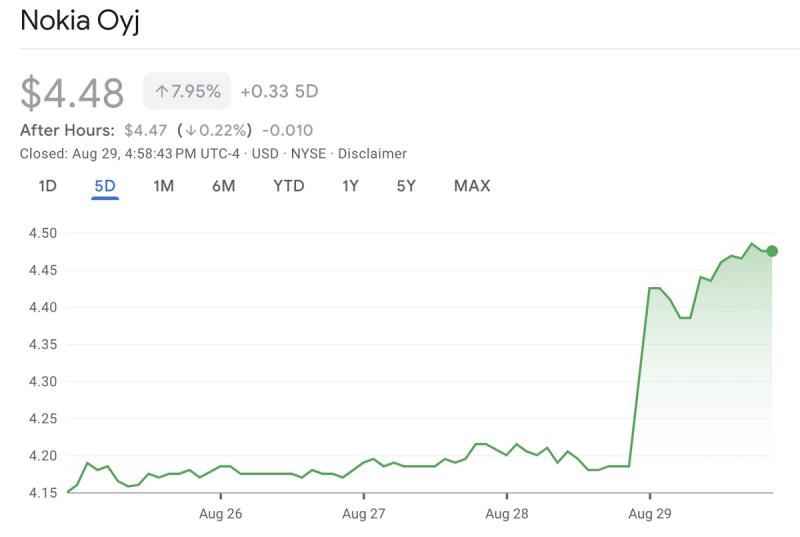Click the -0.010 after hours change
Viewport: 800px width, 537px height.
287,130
